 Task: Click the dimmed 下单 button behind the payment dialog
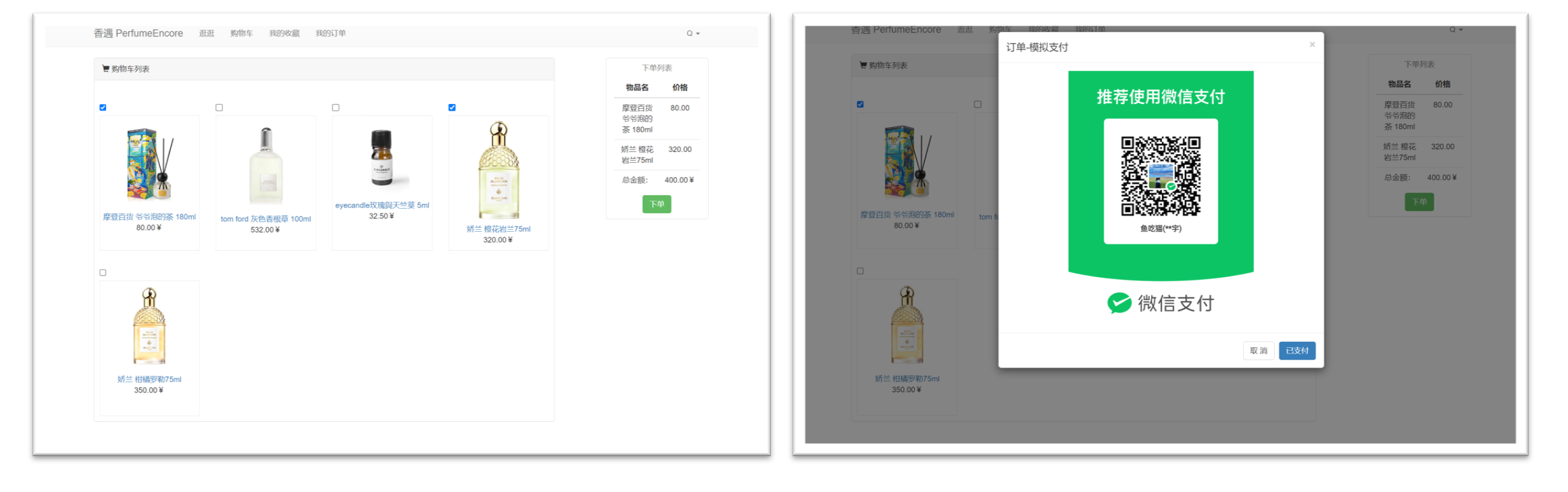point(1419,201)
